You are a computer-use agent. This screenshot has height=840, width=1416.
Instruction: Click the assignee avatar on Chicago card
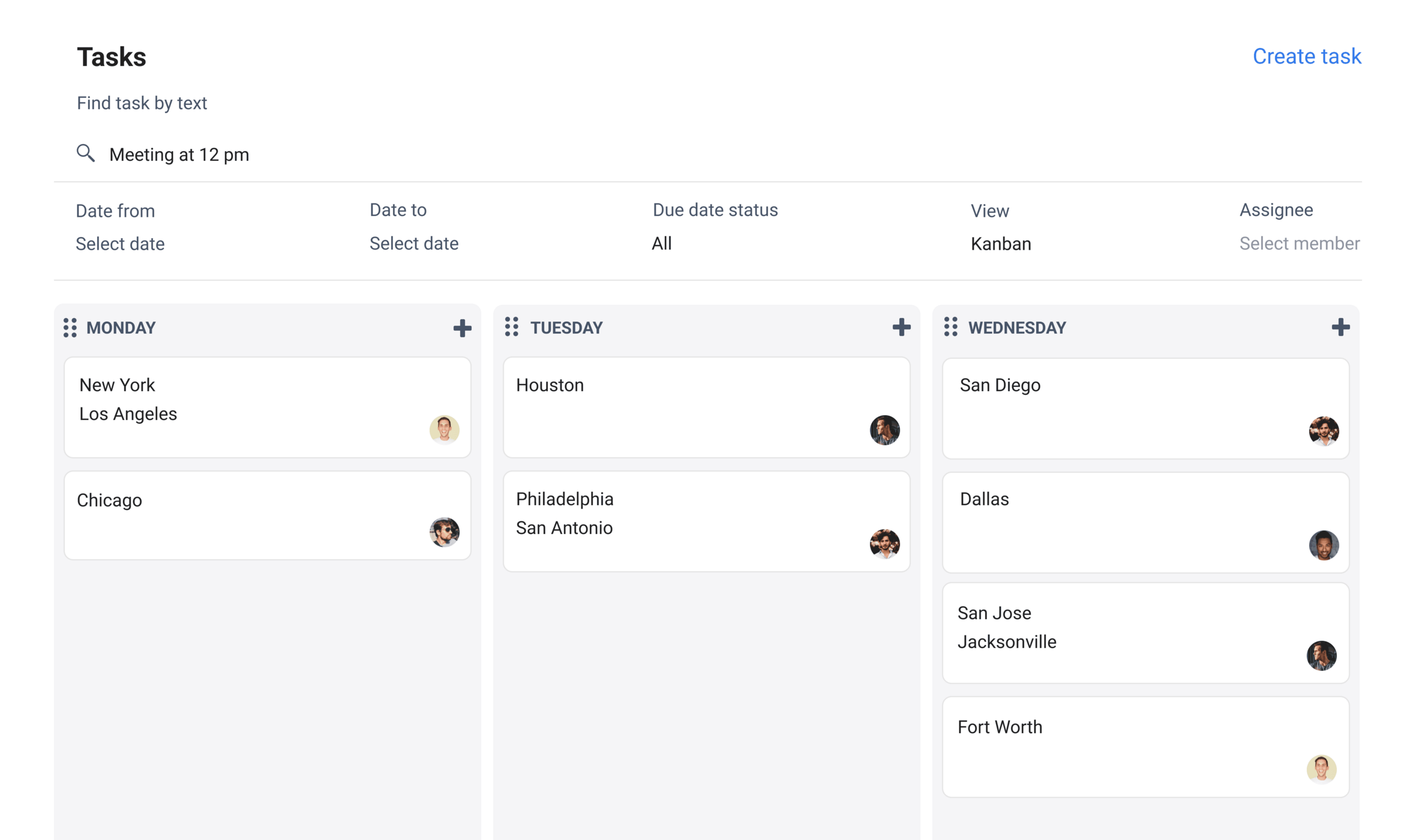[x=445, y=533]
